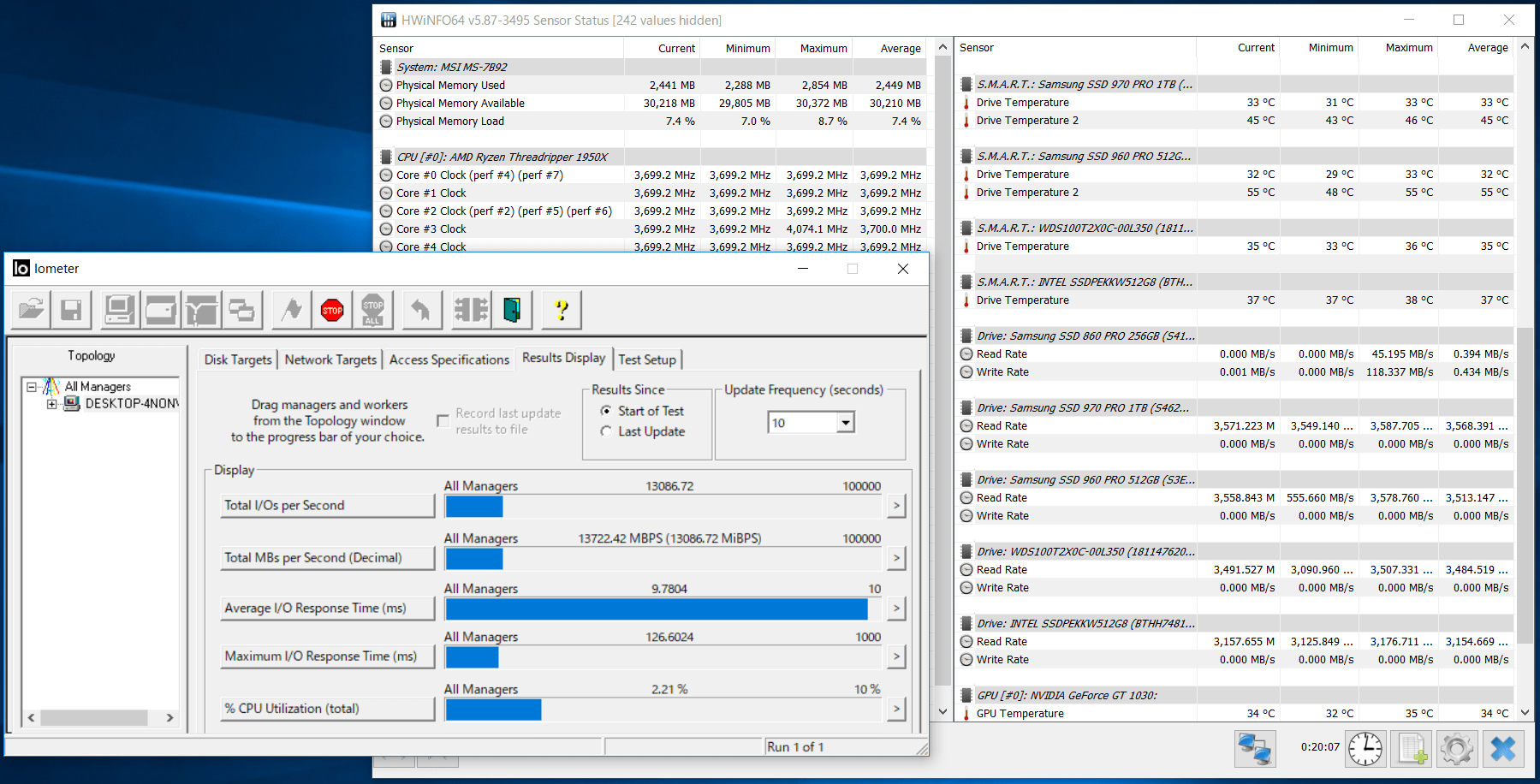The width and height of the screenshot is (1540, 784).
Task: Switch to the Disk Targets tab
Action: click(238, 359)
